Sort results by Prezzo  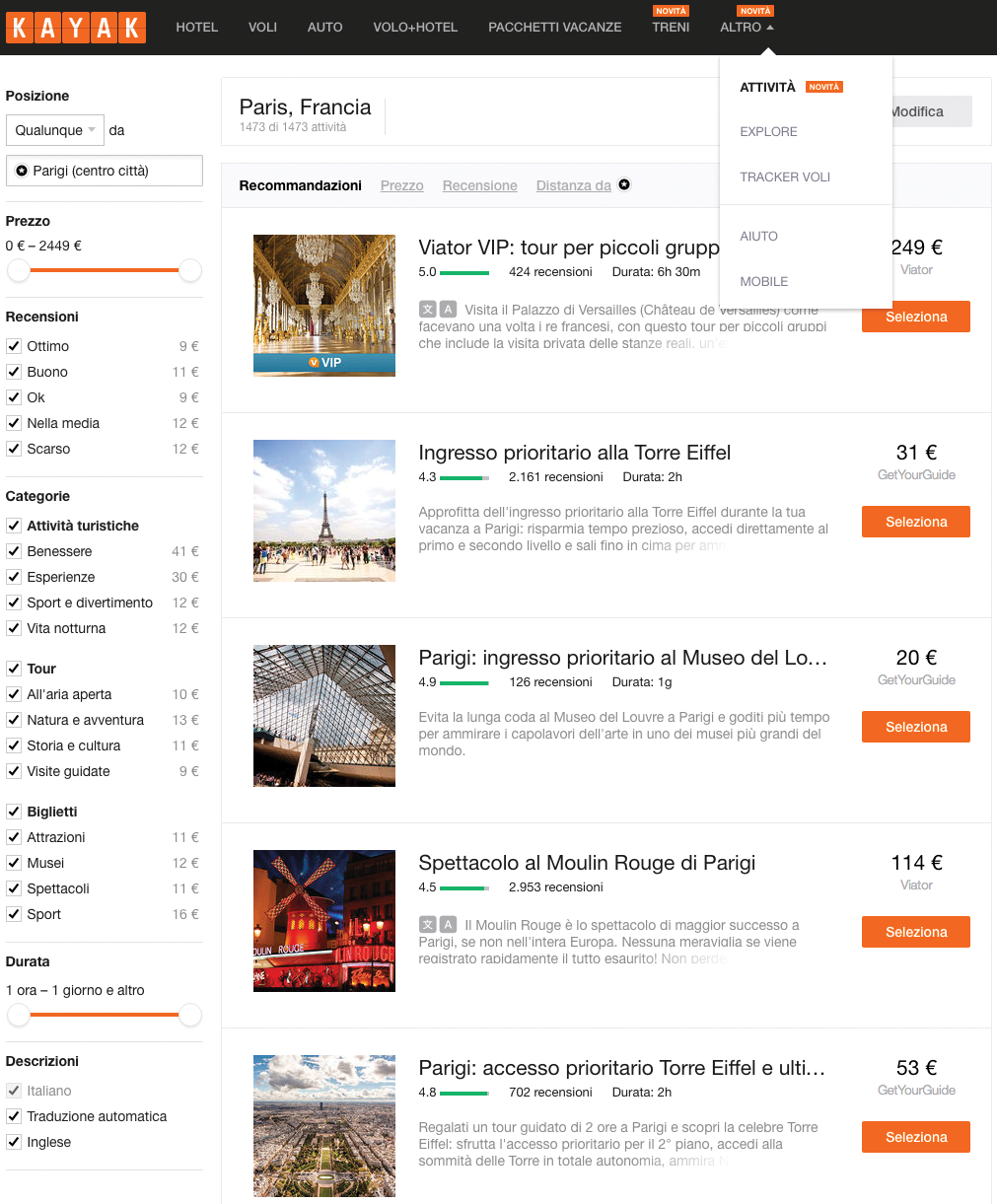[x=402, y=185]
